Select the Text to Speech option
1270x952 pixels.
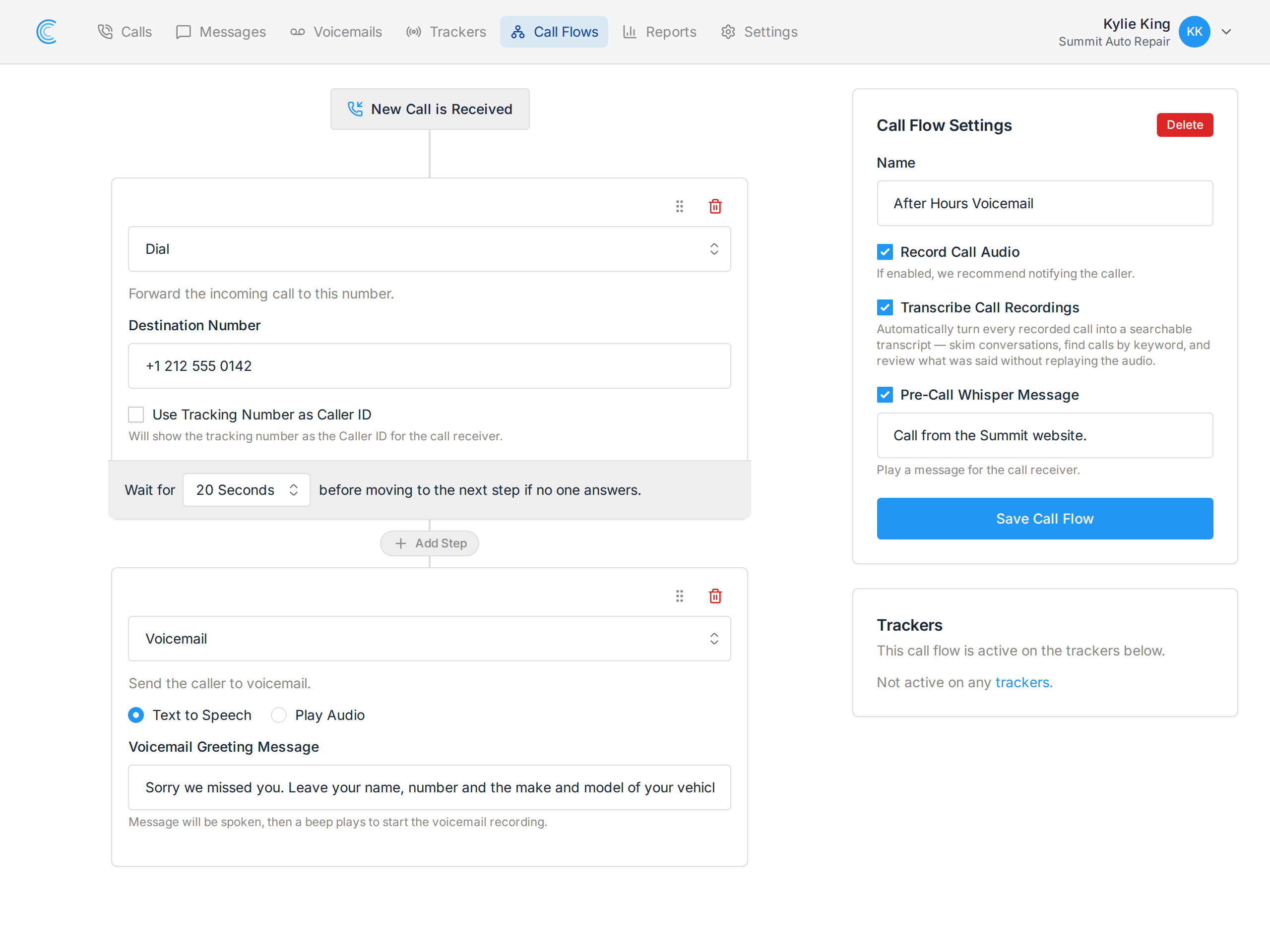pyautogui.click(x=136, y=715)
